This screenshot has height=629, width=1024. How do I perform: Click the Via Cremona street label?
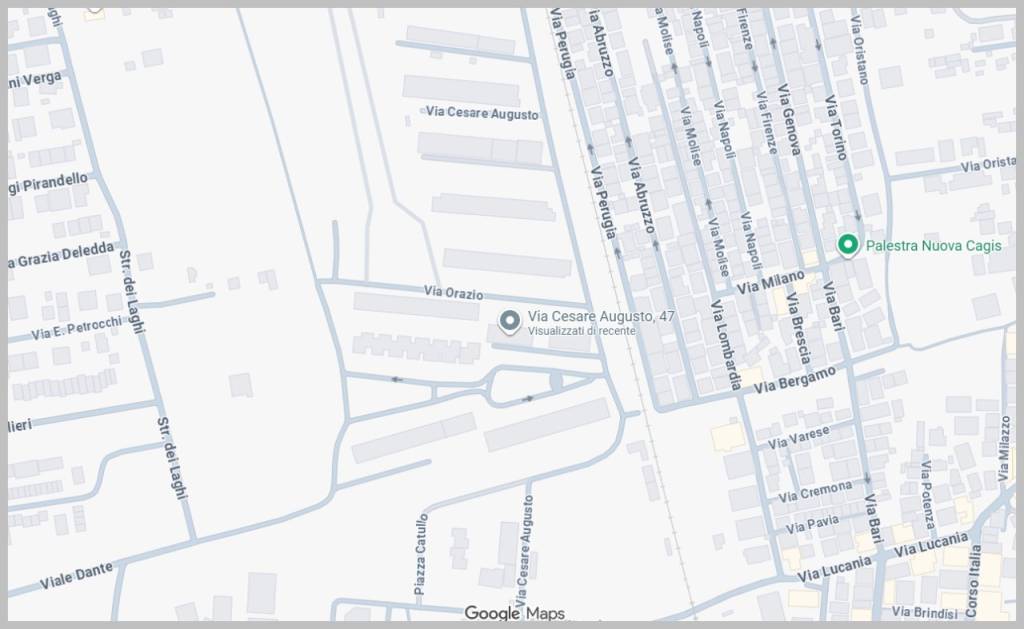pos(815,491)
